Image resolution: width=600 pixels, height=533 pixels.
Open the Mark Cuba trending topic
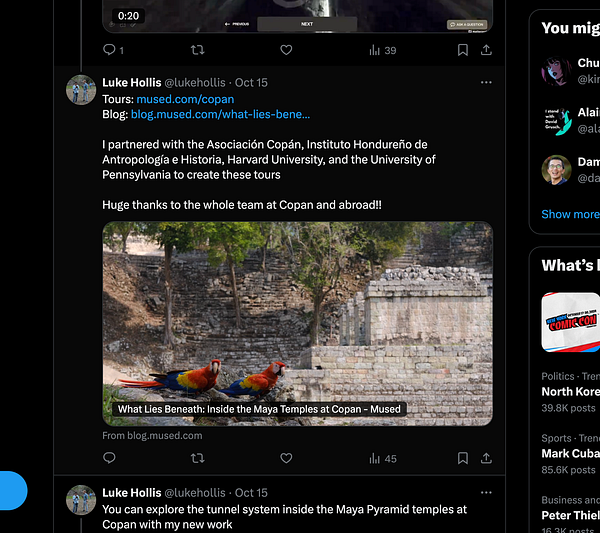click(571, 454)
